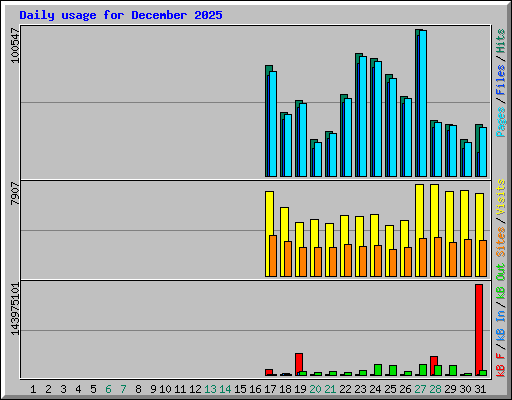Click green weekend day 13 label

pos(210,389)
